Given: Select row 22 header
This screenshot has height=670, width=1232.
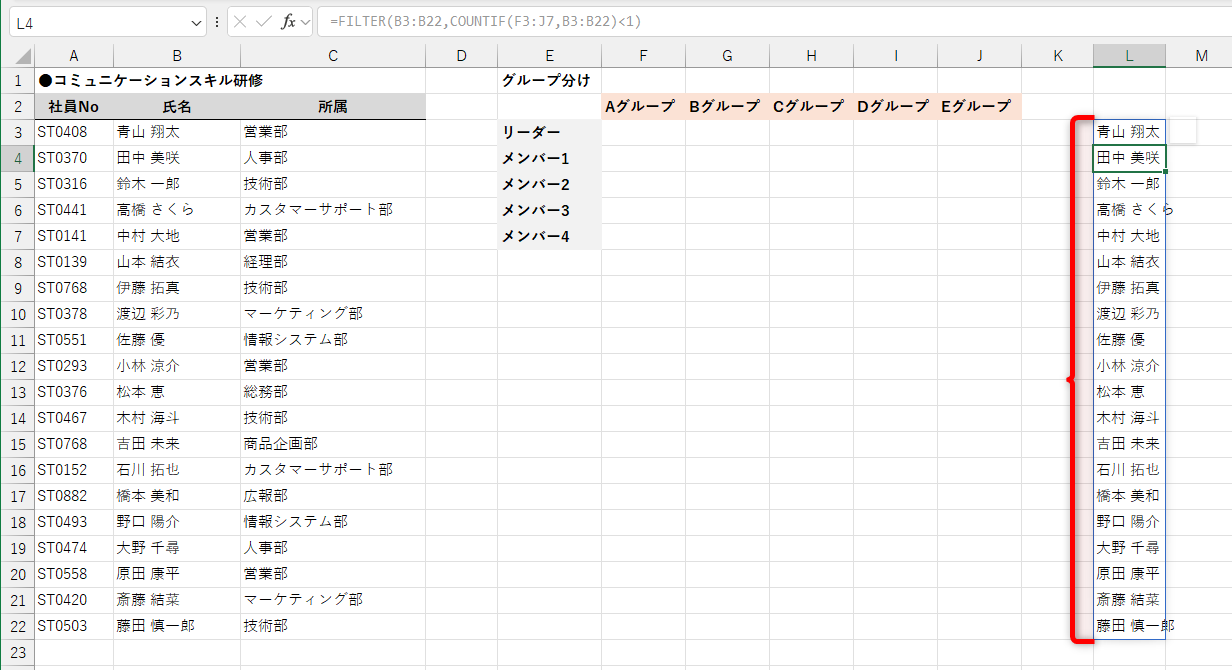Looking at the screenshot, I should coord(16,625).
